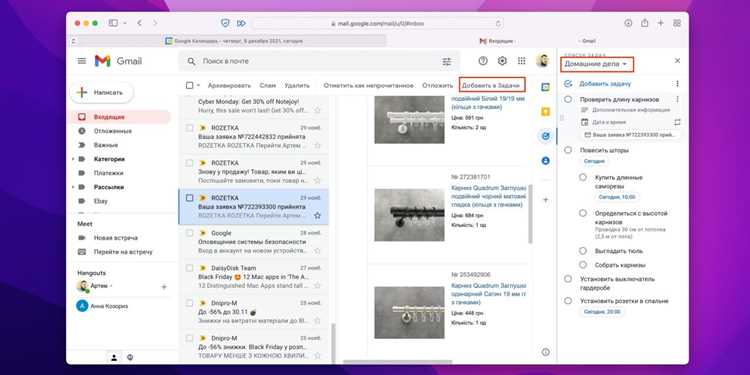Switch to the Входящие Safari tab
Image resolution: width=750 pixels, height=375 pixels.
[496, 41]
